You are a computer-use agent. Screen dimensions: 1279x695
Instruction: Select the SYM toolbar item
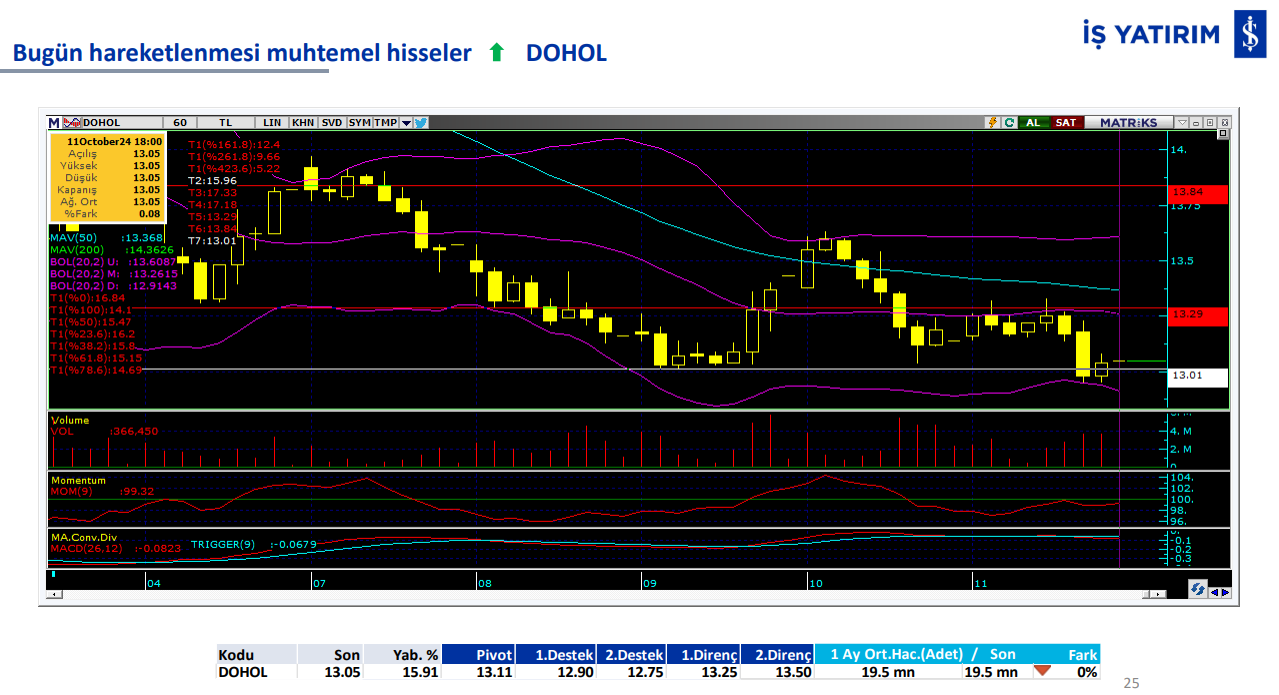360,123
